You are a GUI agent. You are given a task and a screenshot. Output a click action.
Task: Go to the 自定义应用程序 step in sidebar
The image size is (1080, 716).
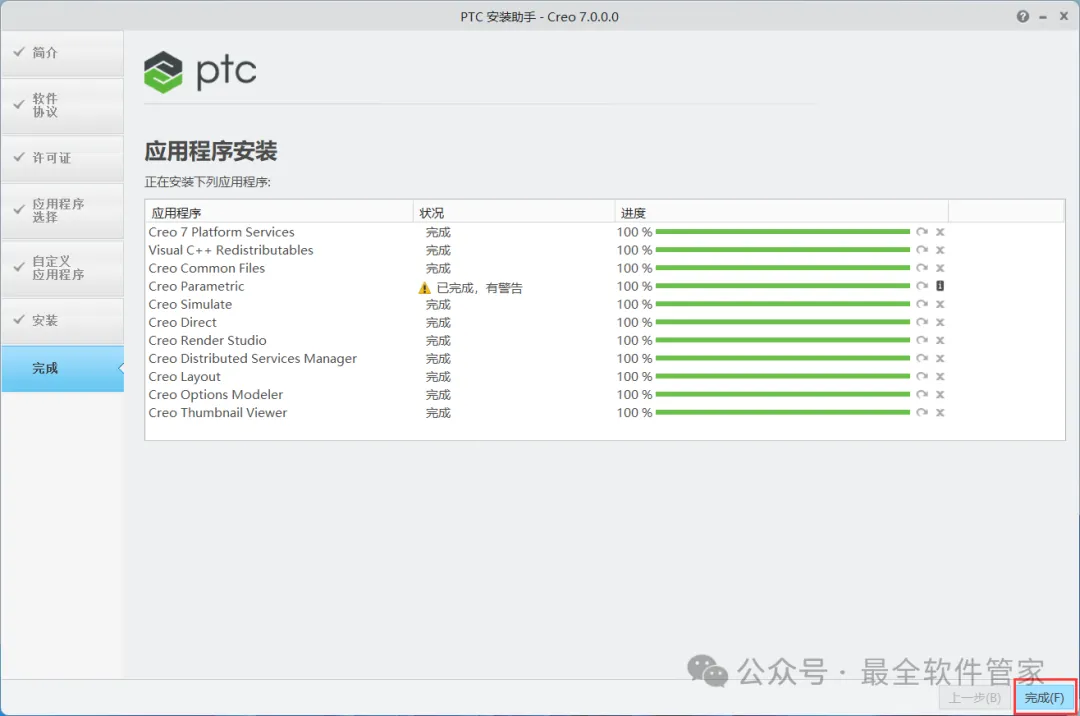(x=63, y=268)
